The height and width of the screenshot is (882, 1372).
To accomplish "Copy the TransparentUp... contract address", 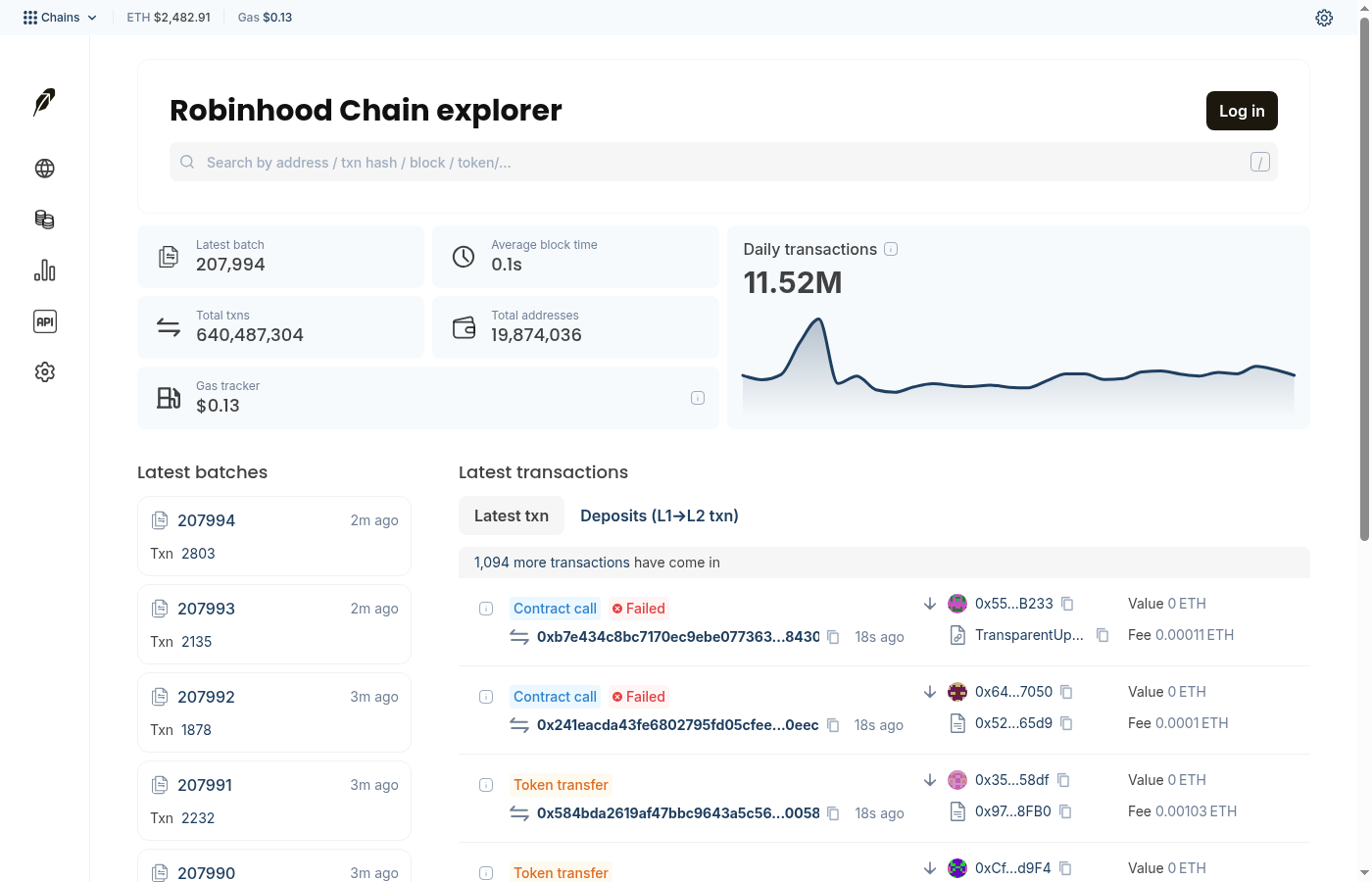I will (1102, 635).
